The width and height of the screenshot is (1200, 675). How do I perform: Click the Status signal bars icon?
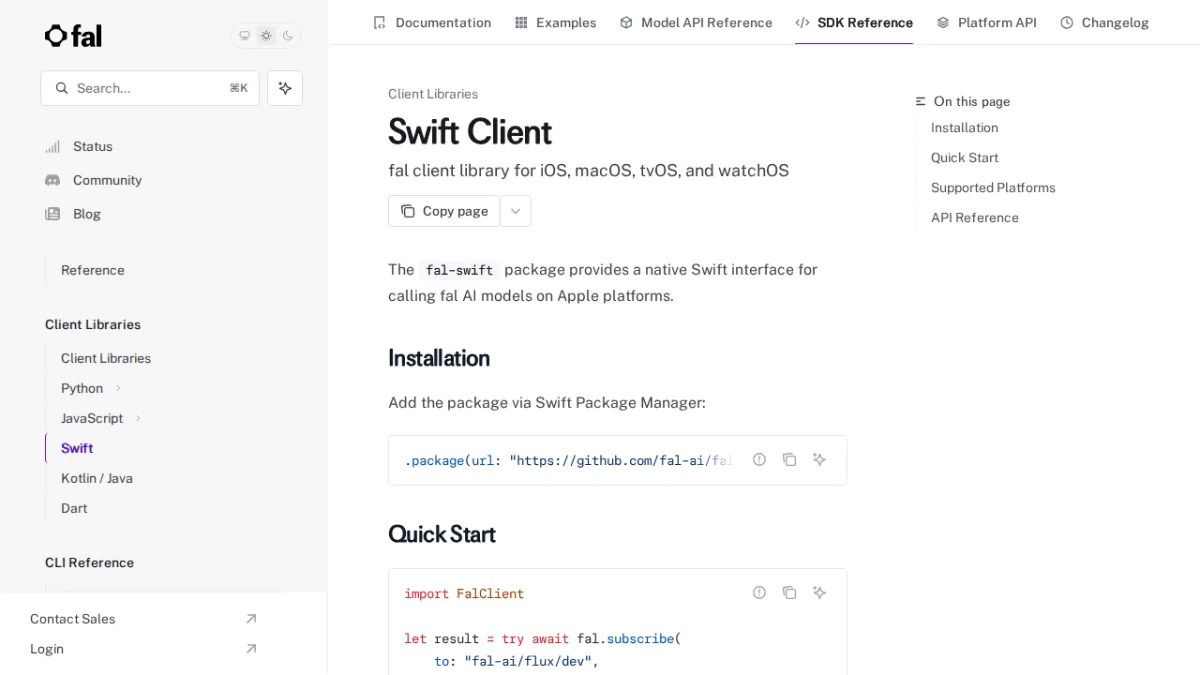(53, 146)
